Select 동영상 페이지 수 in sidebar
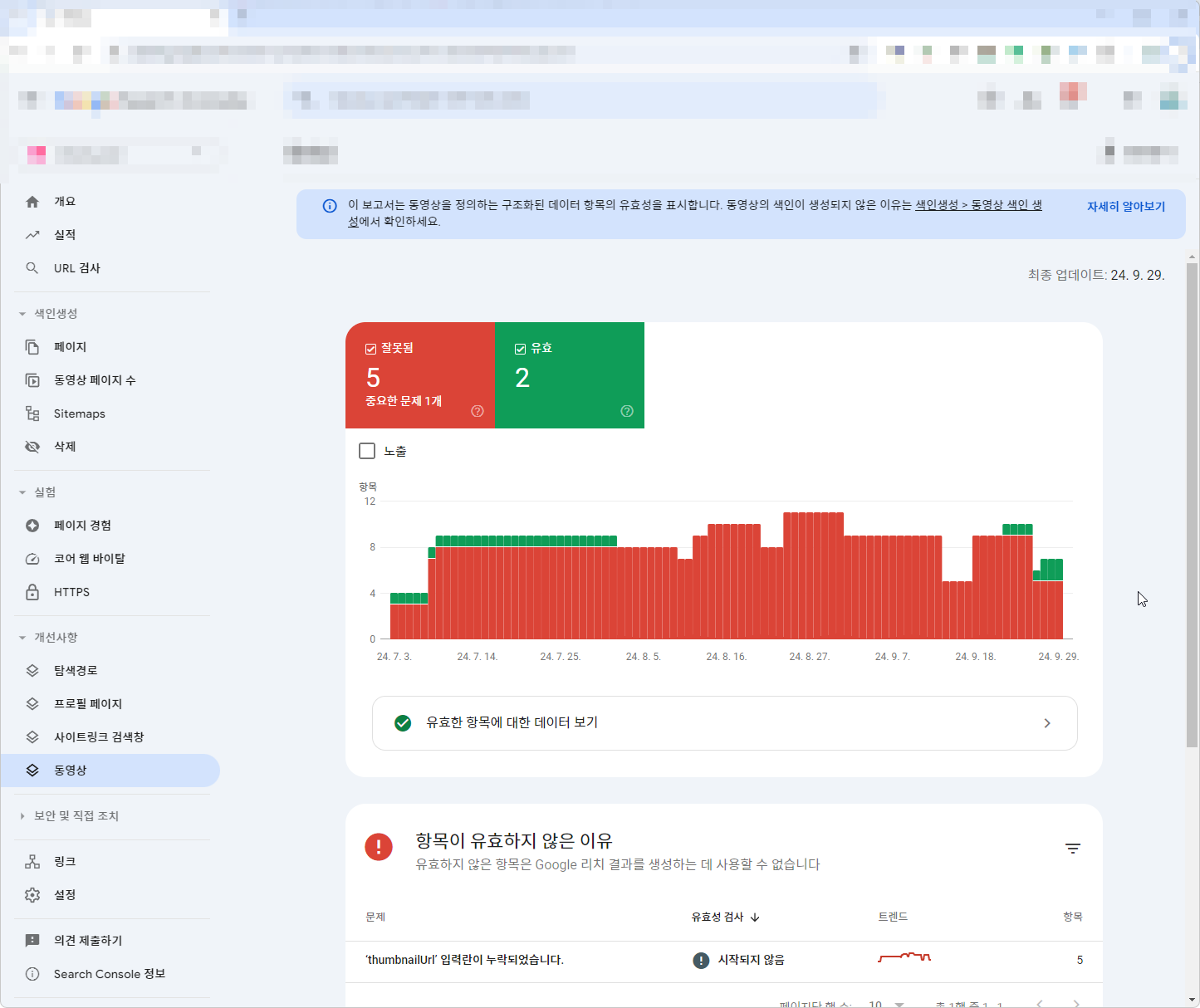 tap(95, 380)
